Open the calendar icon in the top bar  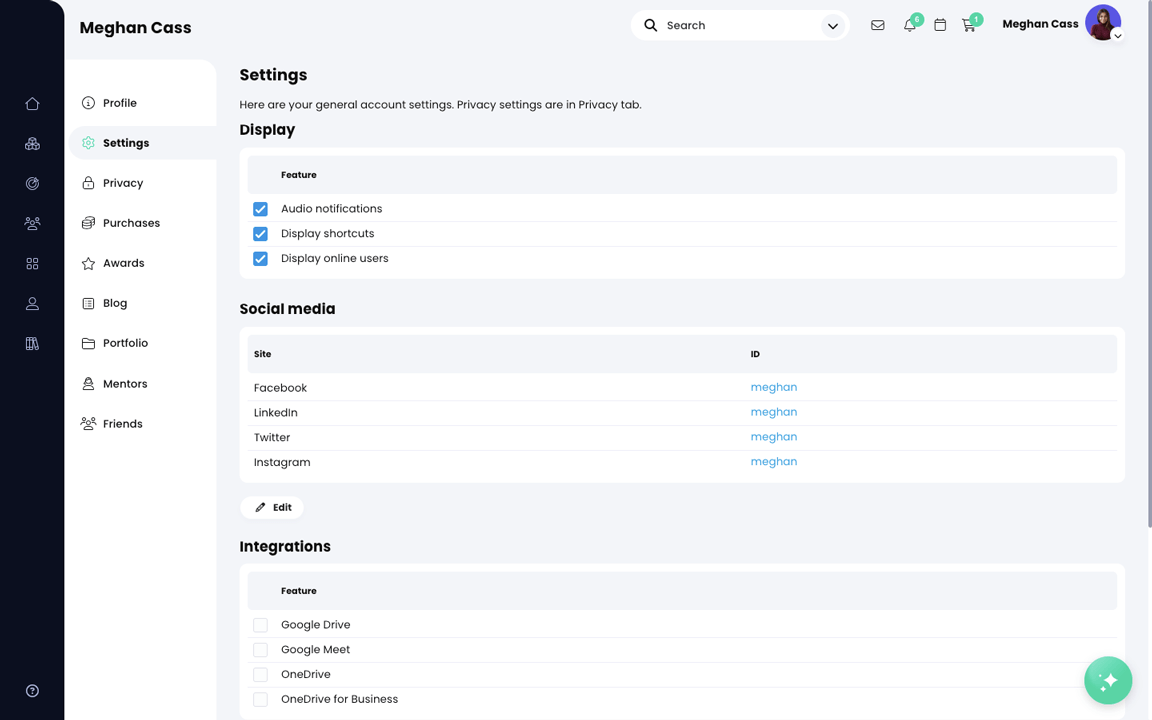click(x=940, y=25)
